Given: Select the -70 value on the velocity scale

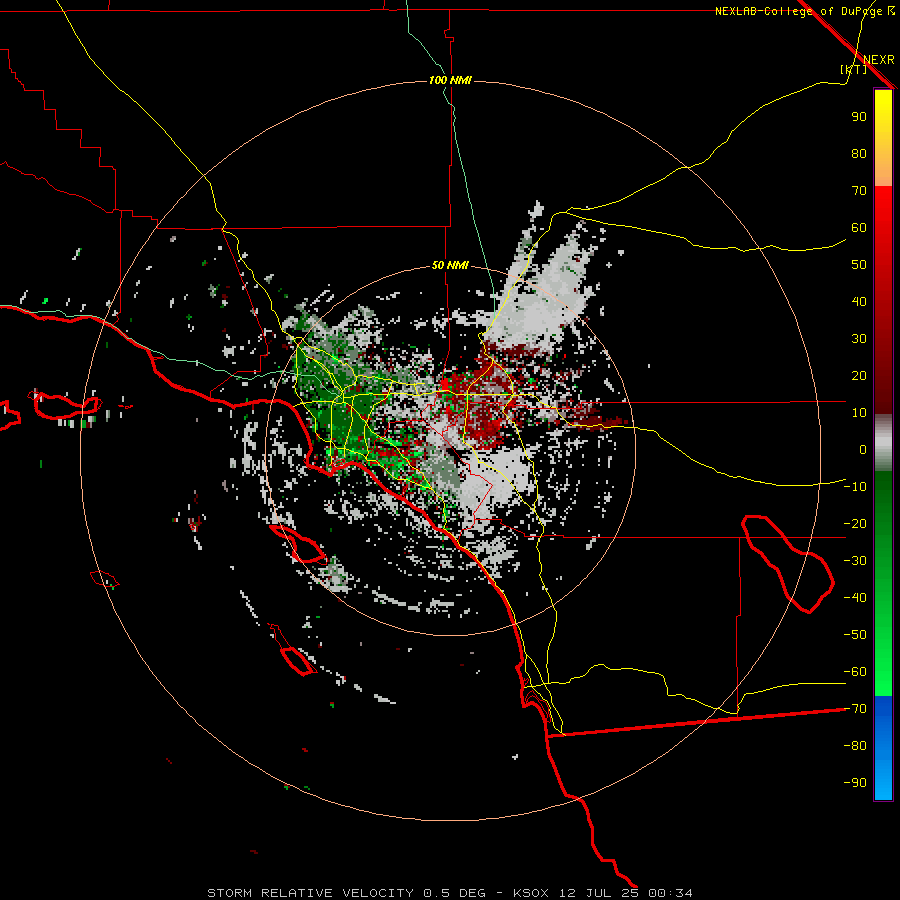Looking at the screenshot, I should pyautogui.click(x=855, y=709).
